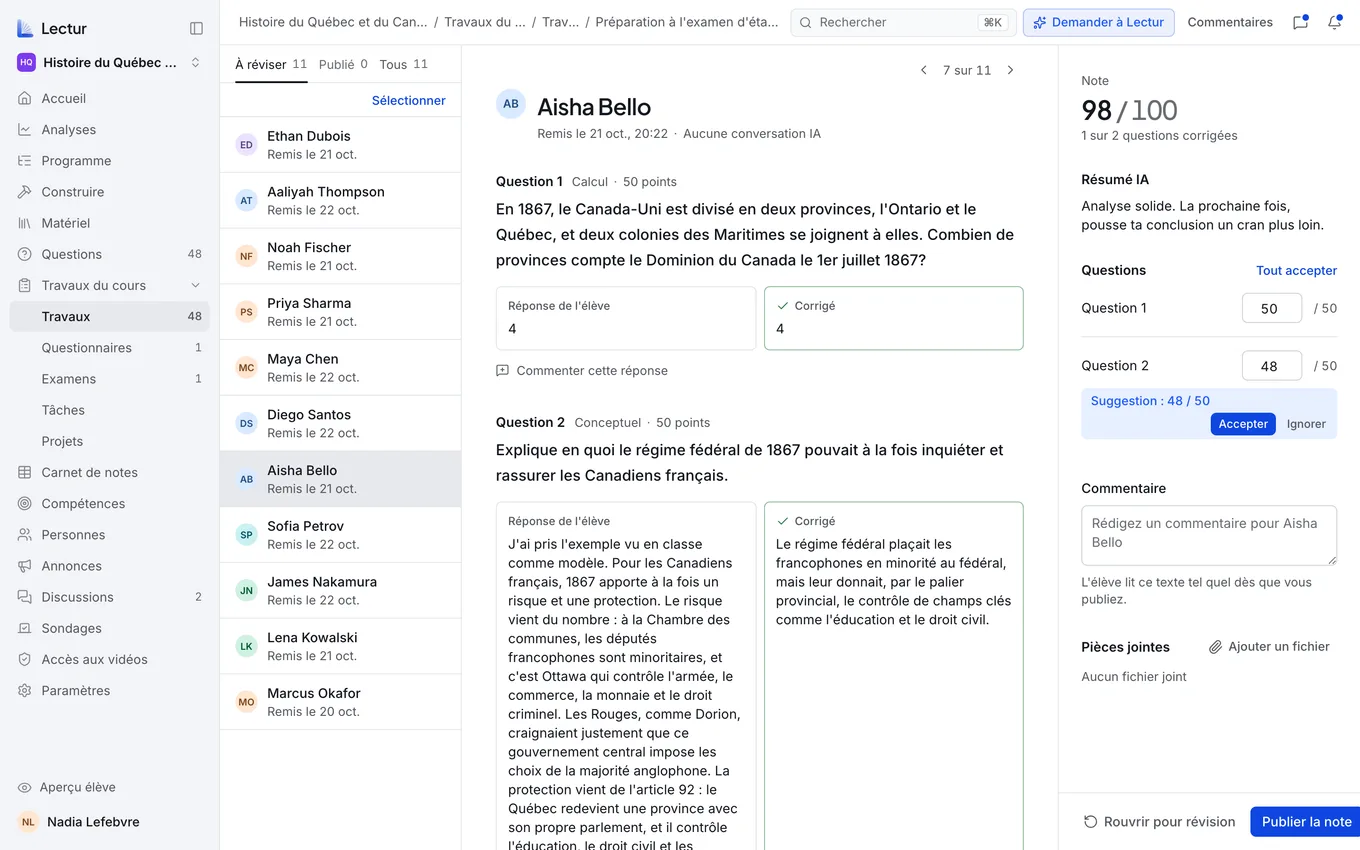Click the Accueil home icon

[25, 98]
